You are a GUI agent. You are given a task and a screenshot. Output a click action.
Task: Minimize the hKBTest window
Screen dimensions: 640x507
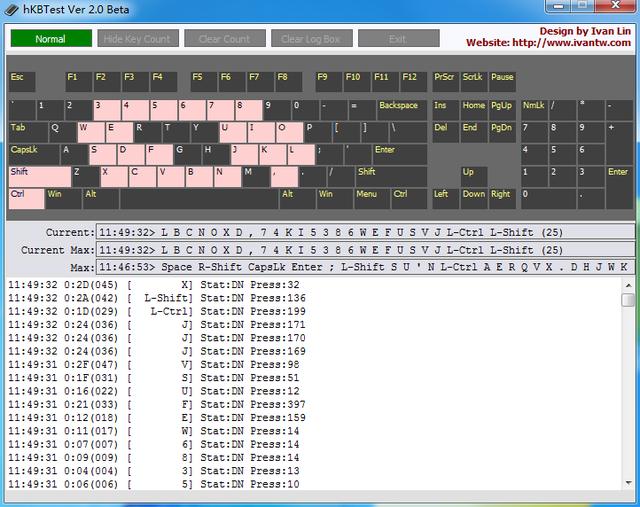[558, 6]
